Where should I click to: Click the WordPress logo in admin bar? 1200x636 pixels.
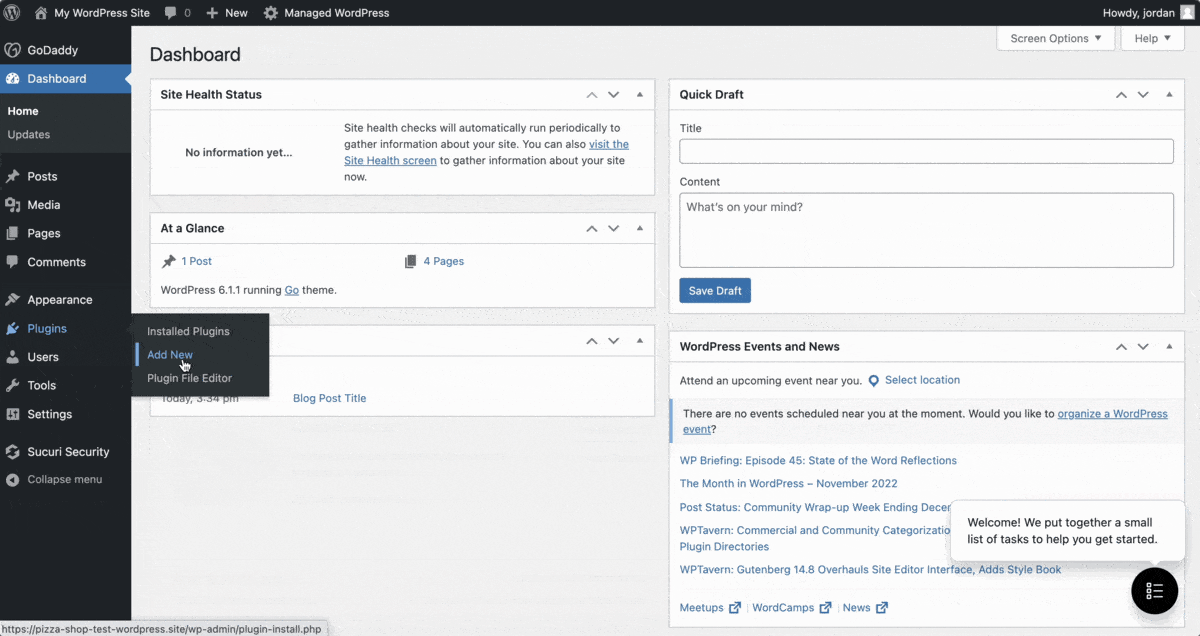pos(13,13)
